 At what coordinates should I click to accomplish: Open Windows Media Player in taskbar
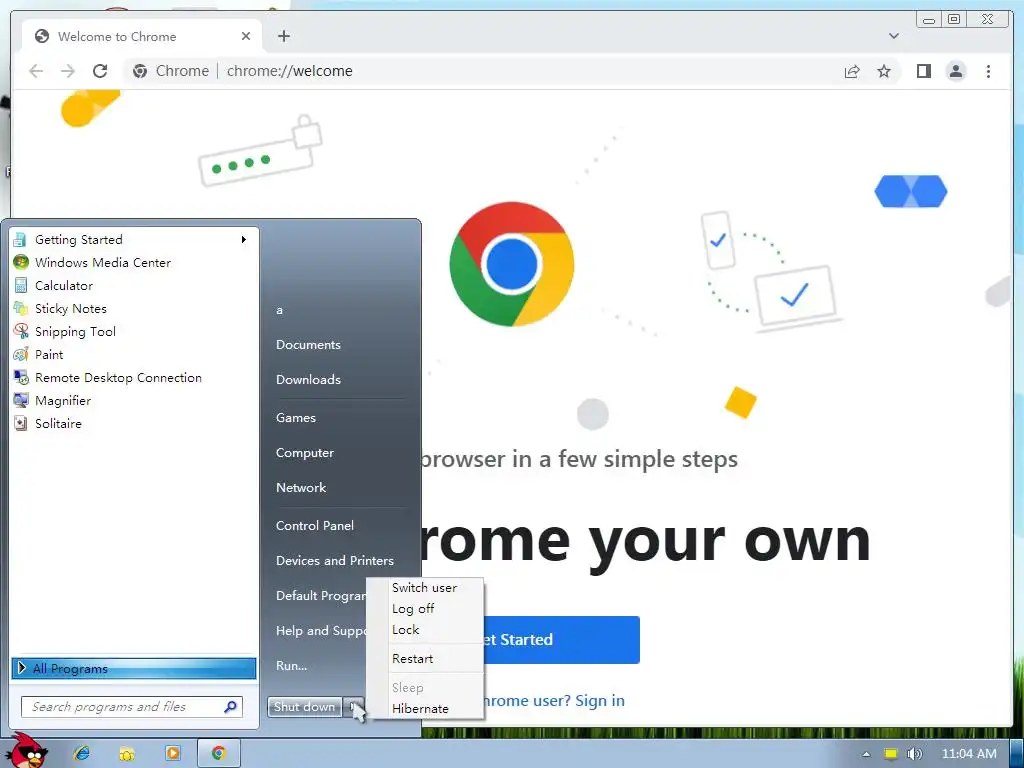[x=172, y=753]
